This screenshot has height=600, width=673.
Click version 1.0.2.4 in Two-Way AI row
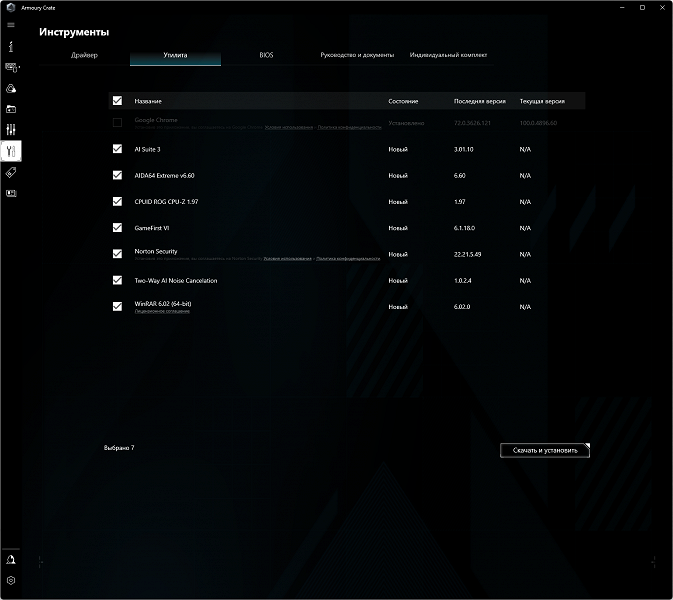tap(463, 281)
